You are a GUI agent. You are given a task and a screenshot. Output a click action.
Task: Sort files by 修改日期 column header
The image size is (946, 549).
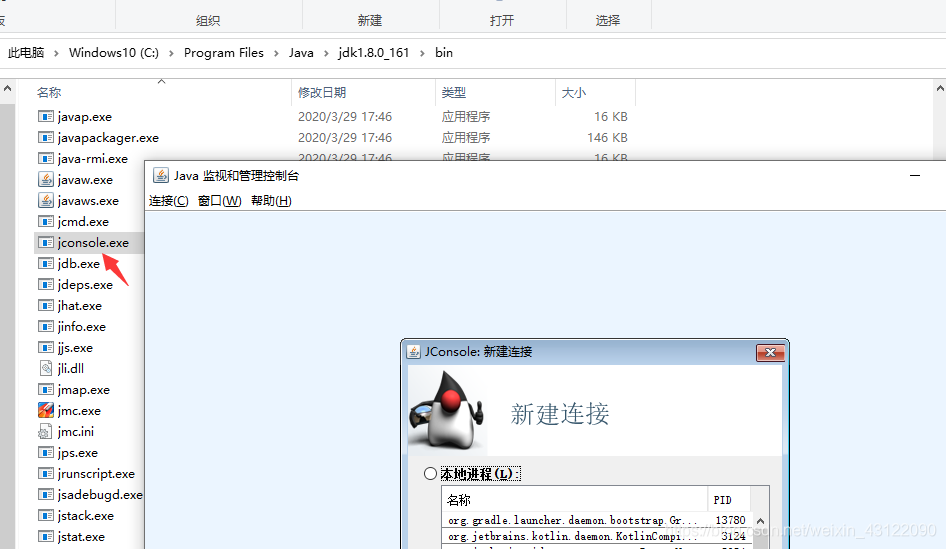(322, 93)
